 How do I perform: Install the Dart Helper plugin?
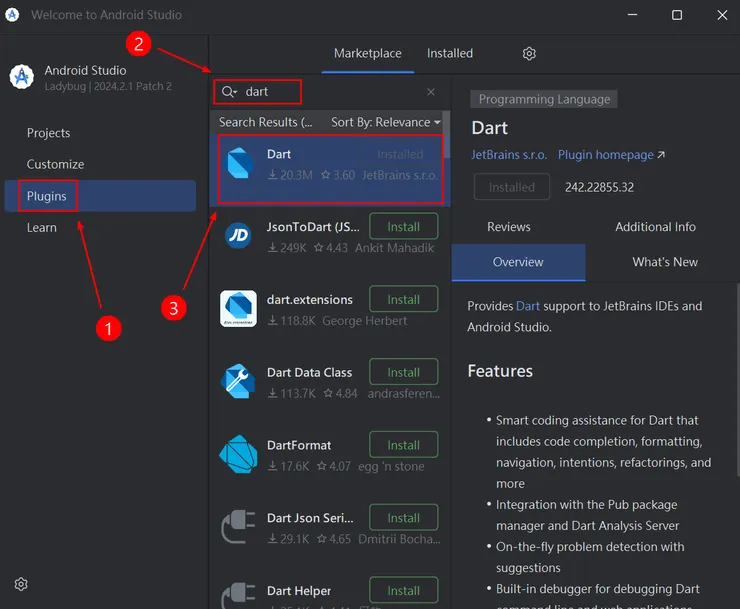tap(404, 590)
